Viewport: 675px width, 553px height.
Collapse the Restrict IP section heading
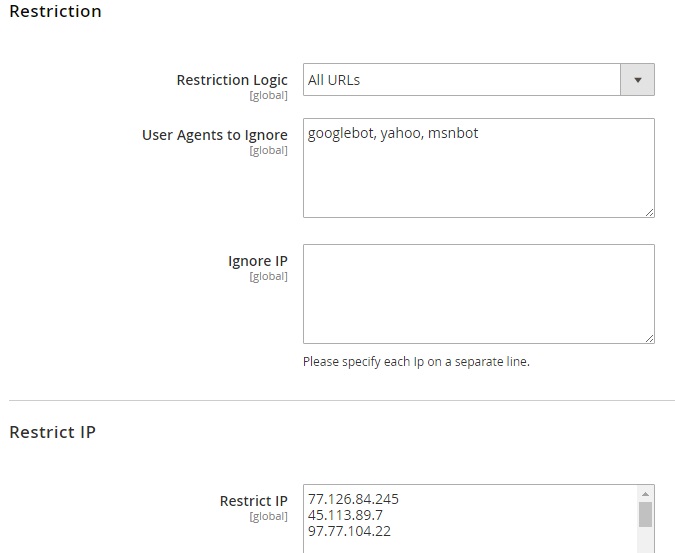click(52, 432)
